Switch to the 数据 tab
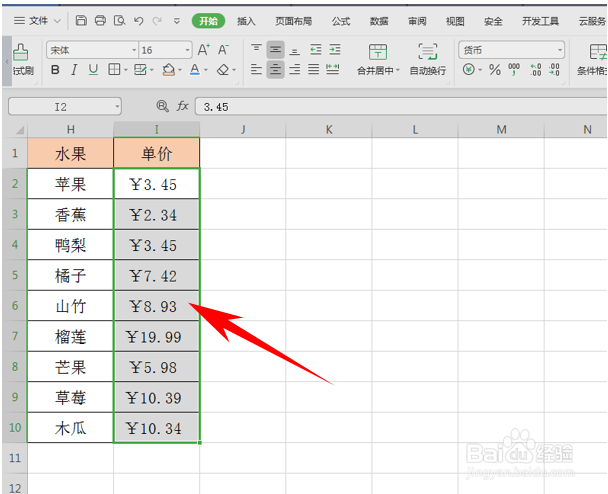The width and height of the screenshot is (608, 494). [379, 21]
